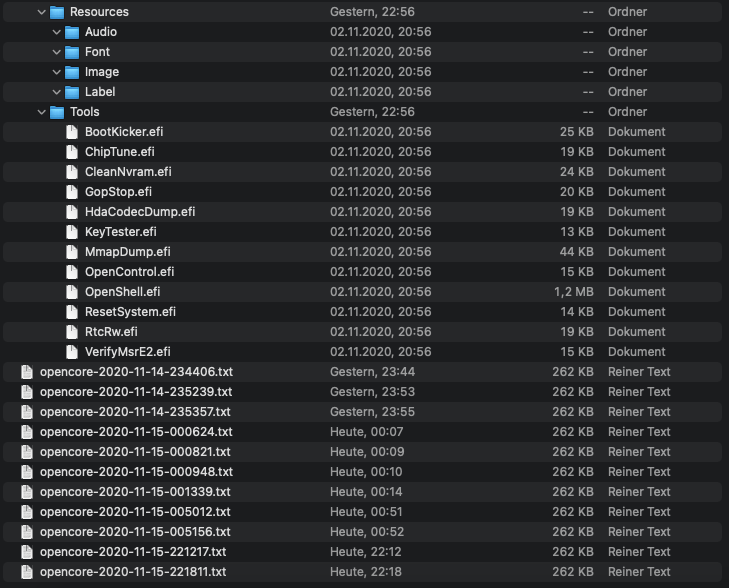Click the ResetSystem.efi file name
The image size is (729, 588).
click(x=130, y=312)
